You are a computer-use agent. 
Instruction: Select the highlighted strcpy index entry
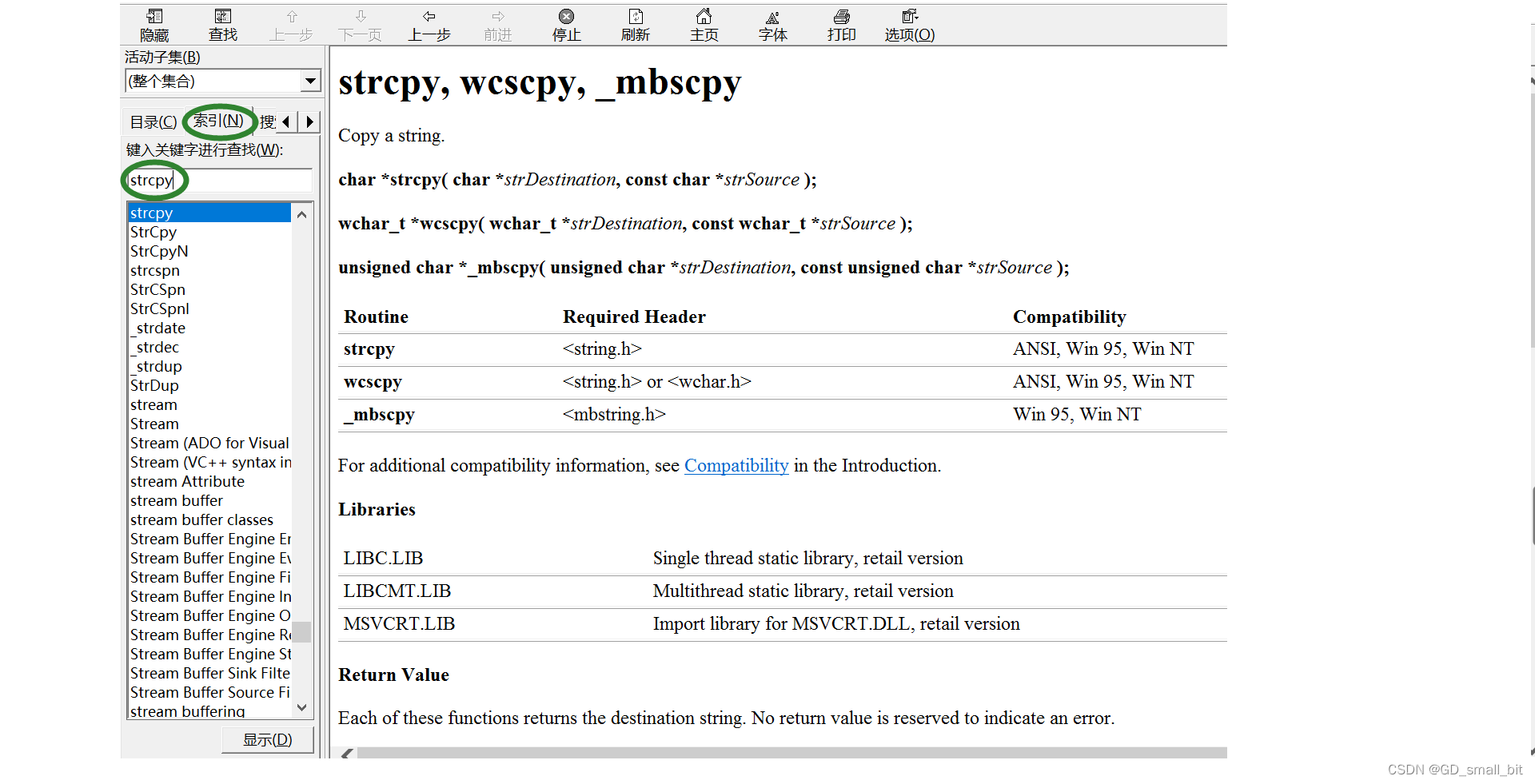[209, 213]
